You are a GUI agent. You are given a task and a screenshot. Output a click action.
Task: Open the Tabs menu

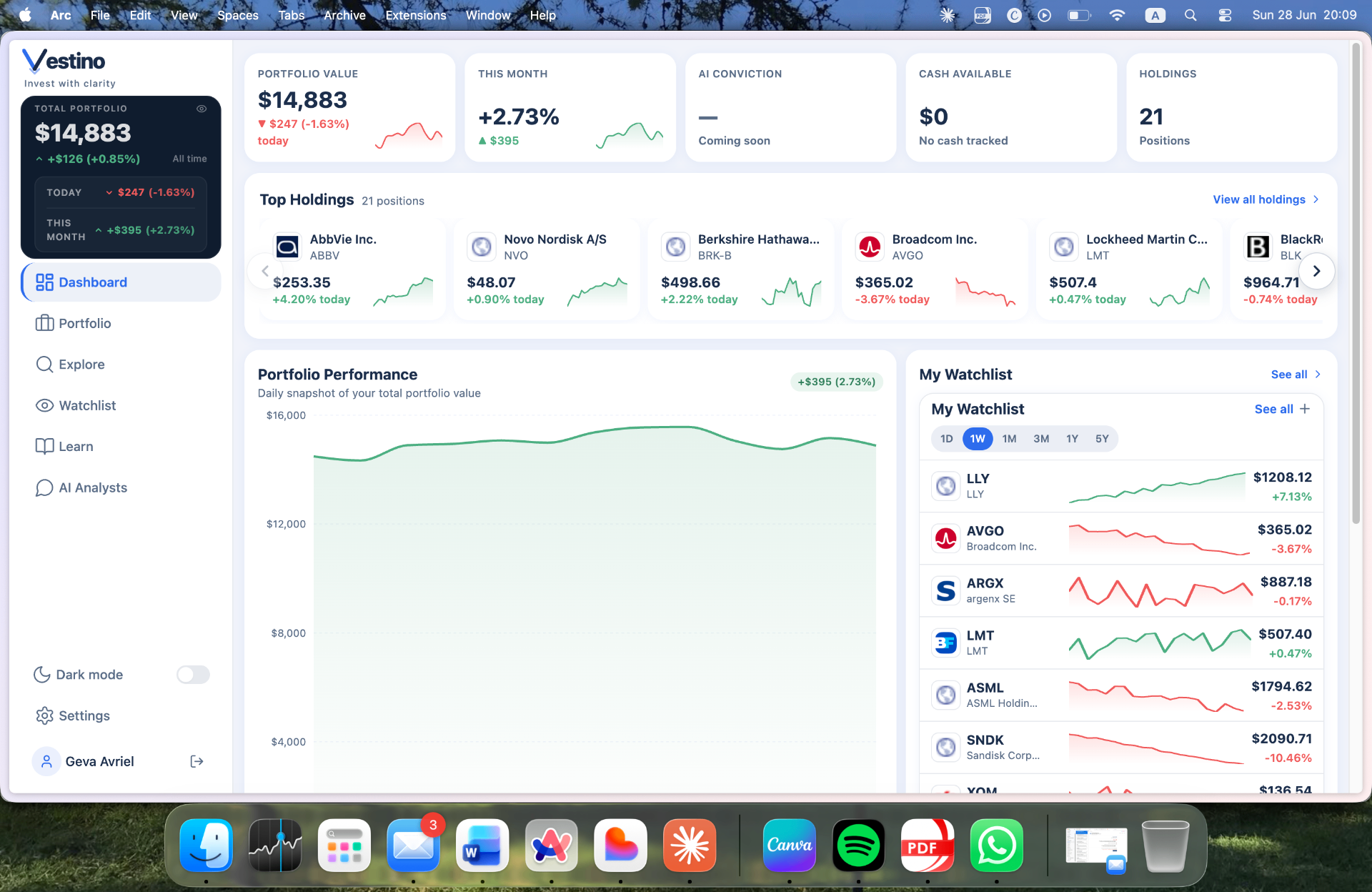point(291,15)
